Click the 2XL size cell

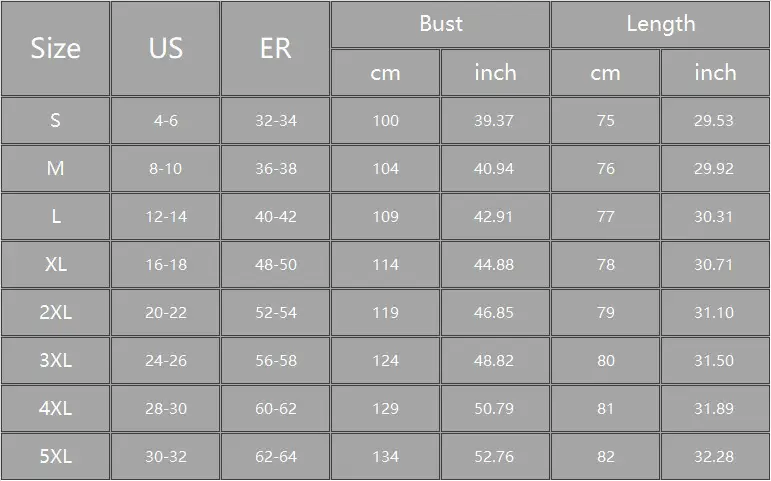tap(56, 312)
